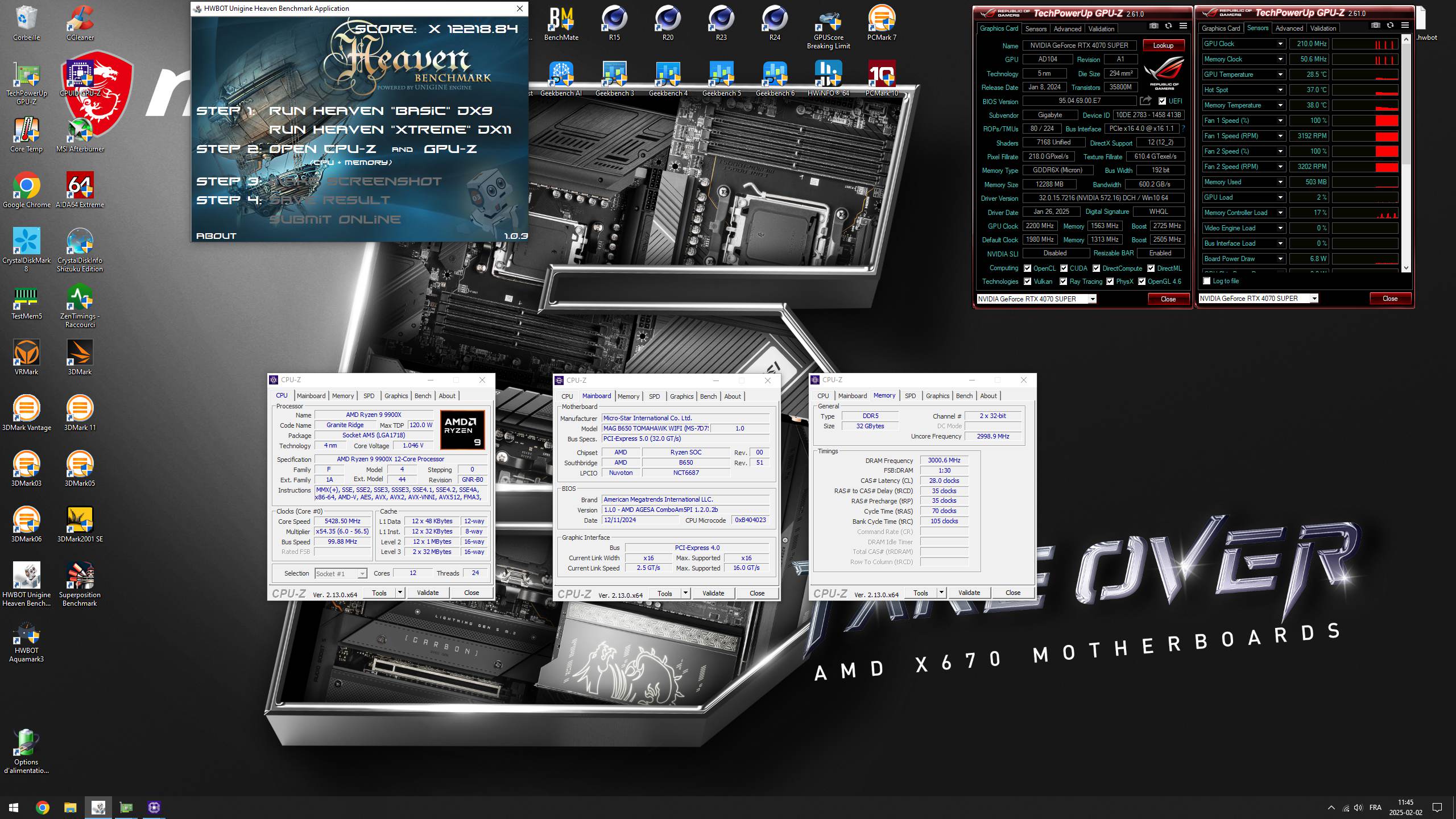Click Run Heaven Basic DX9 option
This screenshot has height=819, width=1456.
click(380, 111)
